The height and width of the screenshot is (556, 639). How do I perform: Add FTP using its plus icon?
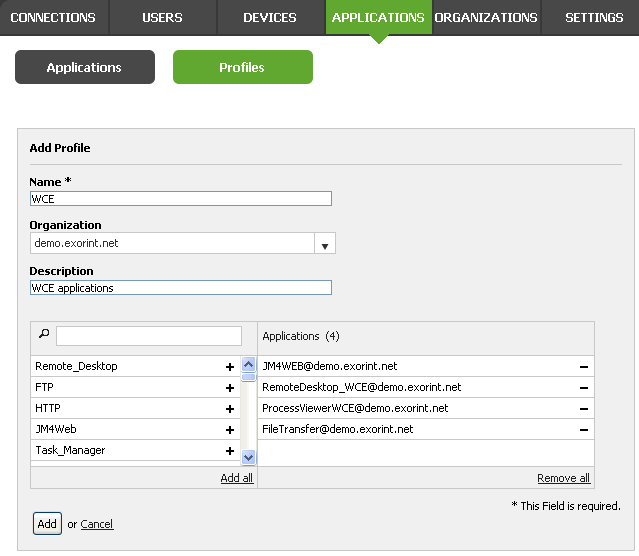pos(230,388)
